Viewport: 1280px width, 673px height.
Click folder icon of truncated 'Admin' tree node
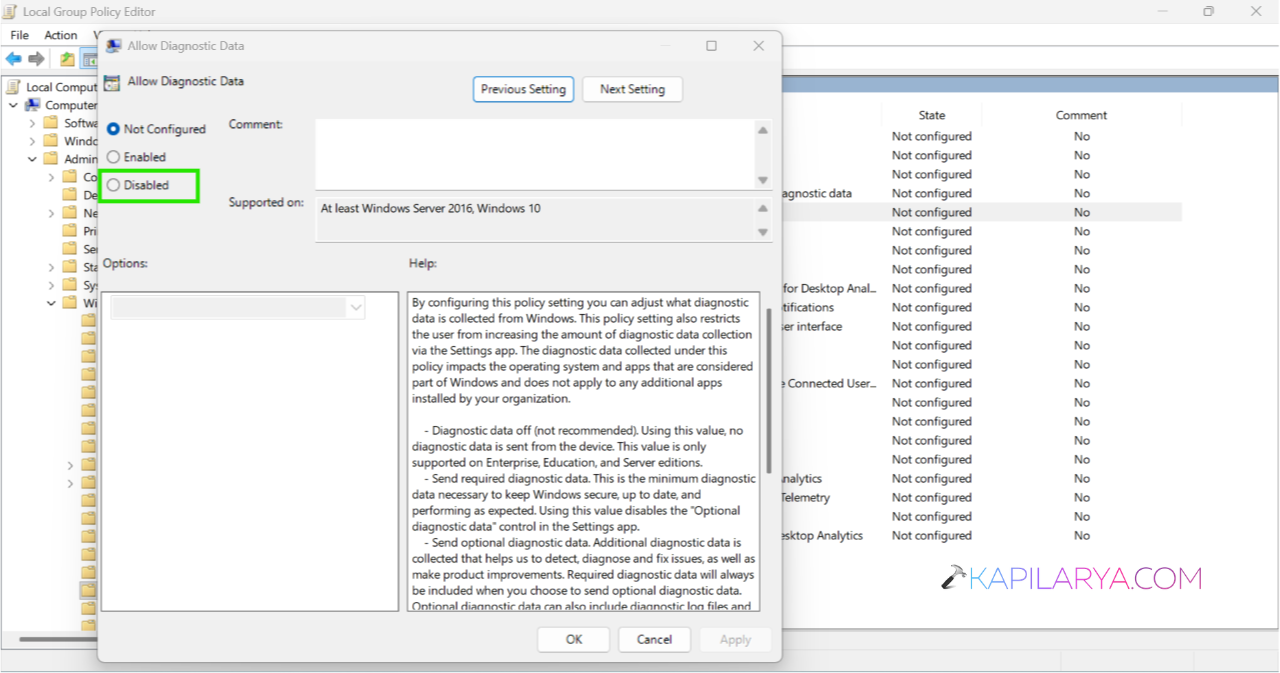[x=51, y=159]
